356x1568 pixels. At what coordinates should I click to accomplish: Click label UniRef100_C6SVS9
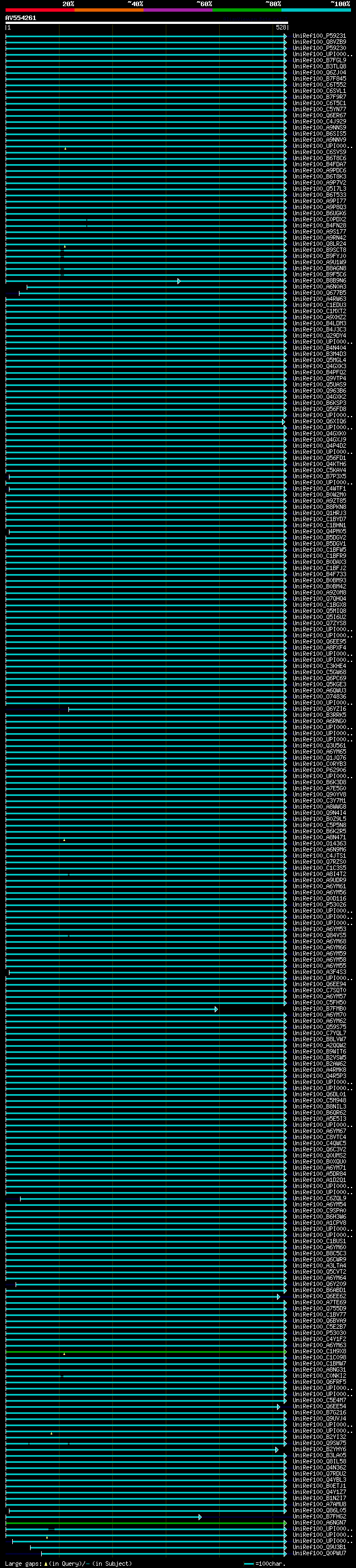(x=319, y=152)
